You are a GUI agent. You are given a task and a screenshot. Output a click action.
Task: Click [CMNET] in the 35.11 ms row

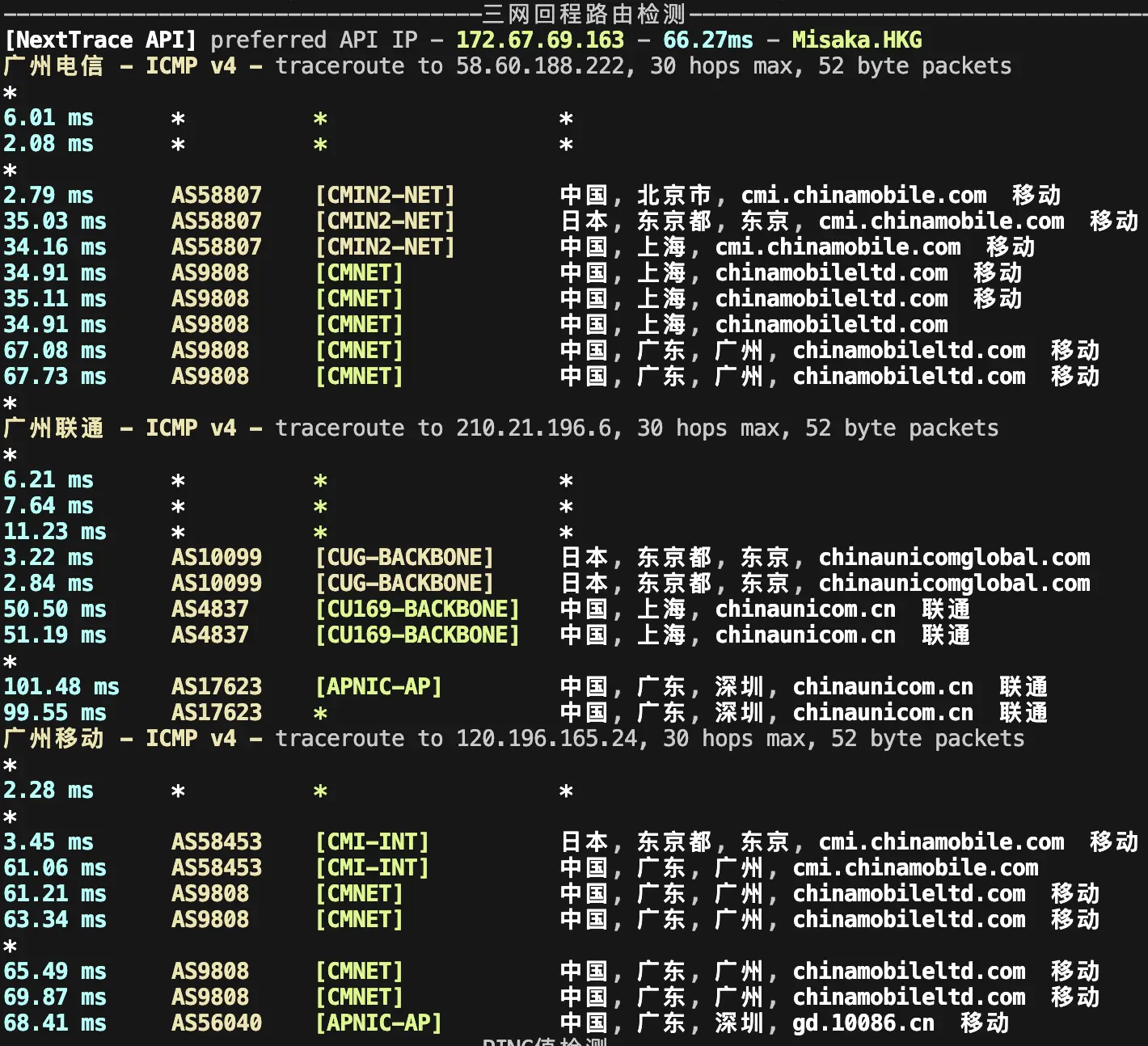tap(359, 298)
